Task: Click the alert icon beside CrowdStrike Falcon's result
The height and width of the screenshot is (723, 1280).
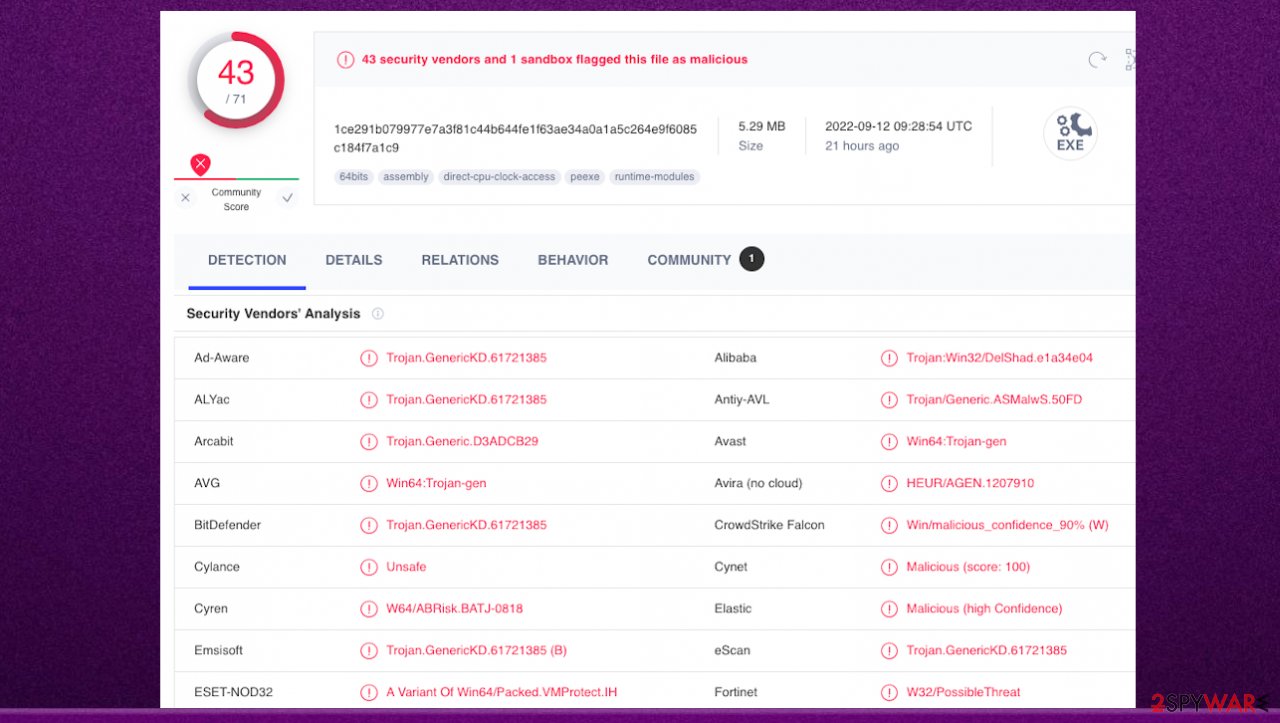Action: [x=889, y=524]
